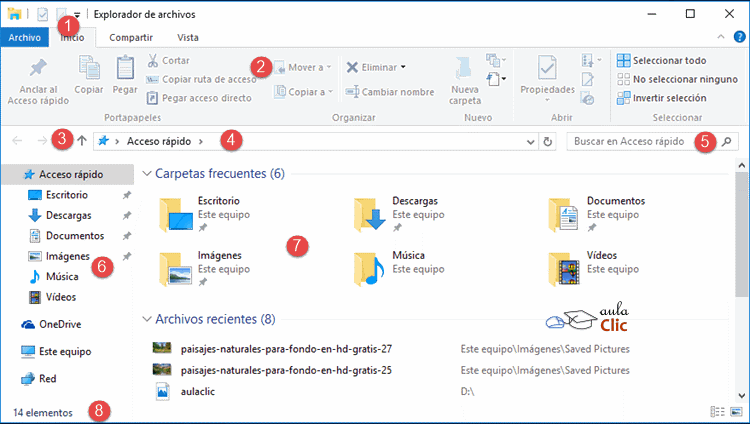Unpin Imágenes using its sidebar pin icon
750x424 pixels.
(x=127, y=256)
